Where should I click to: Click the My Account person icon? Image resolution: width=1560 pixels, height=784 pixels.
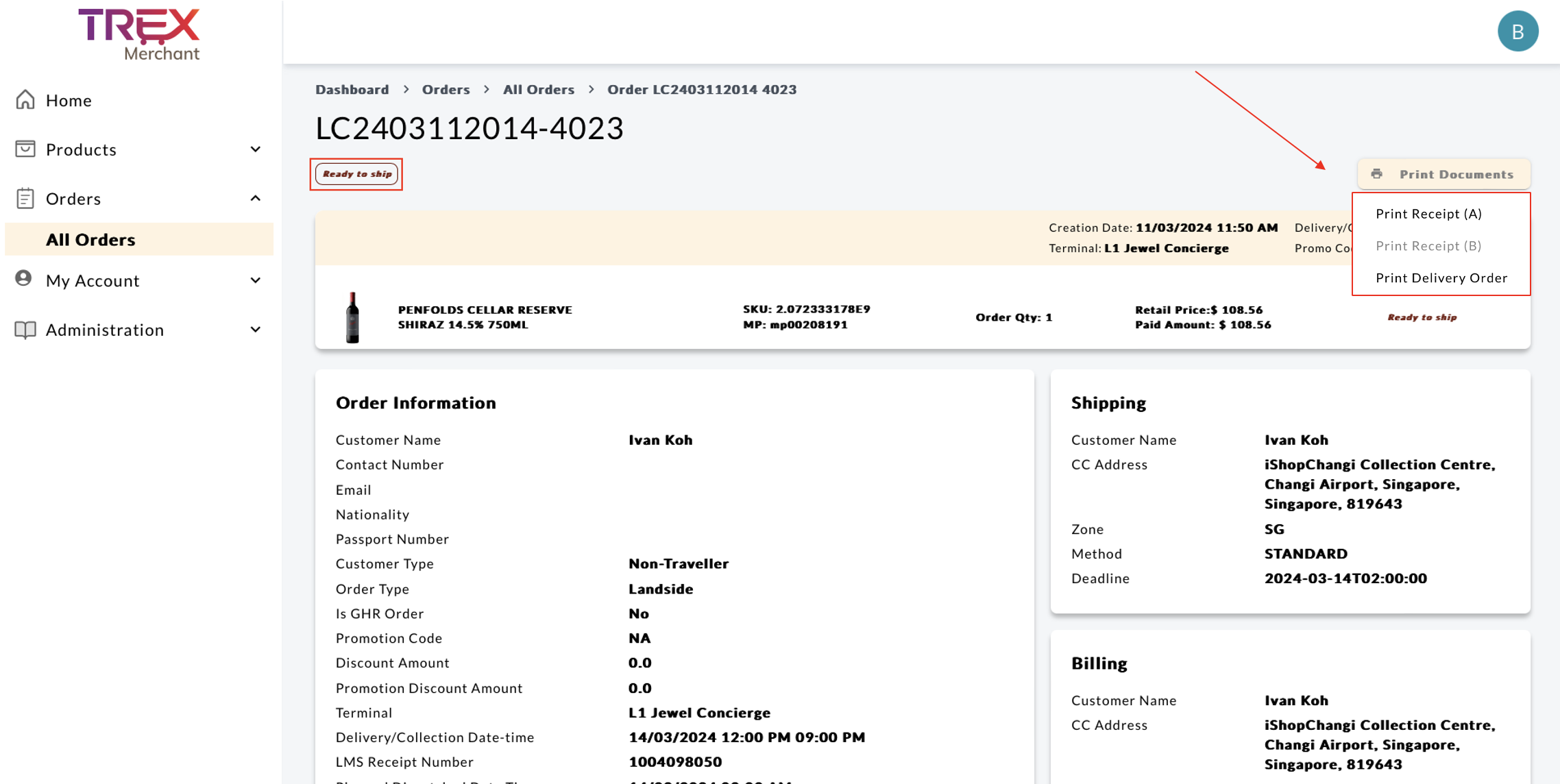[x=24, y=279]
